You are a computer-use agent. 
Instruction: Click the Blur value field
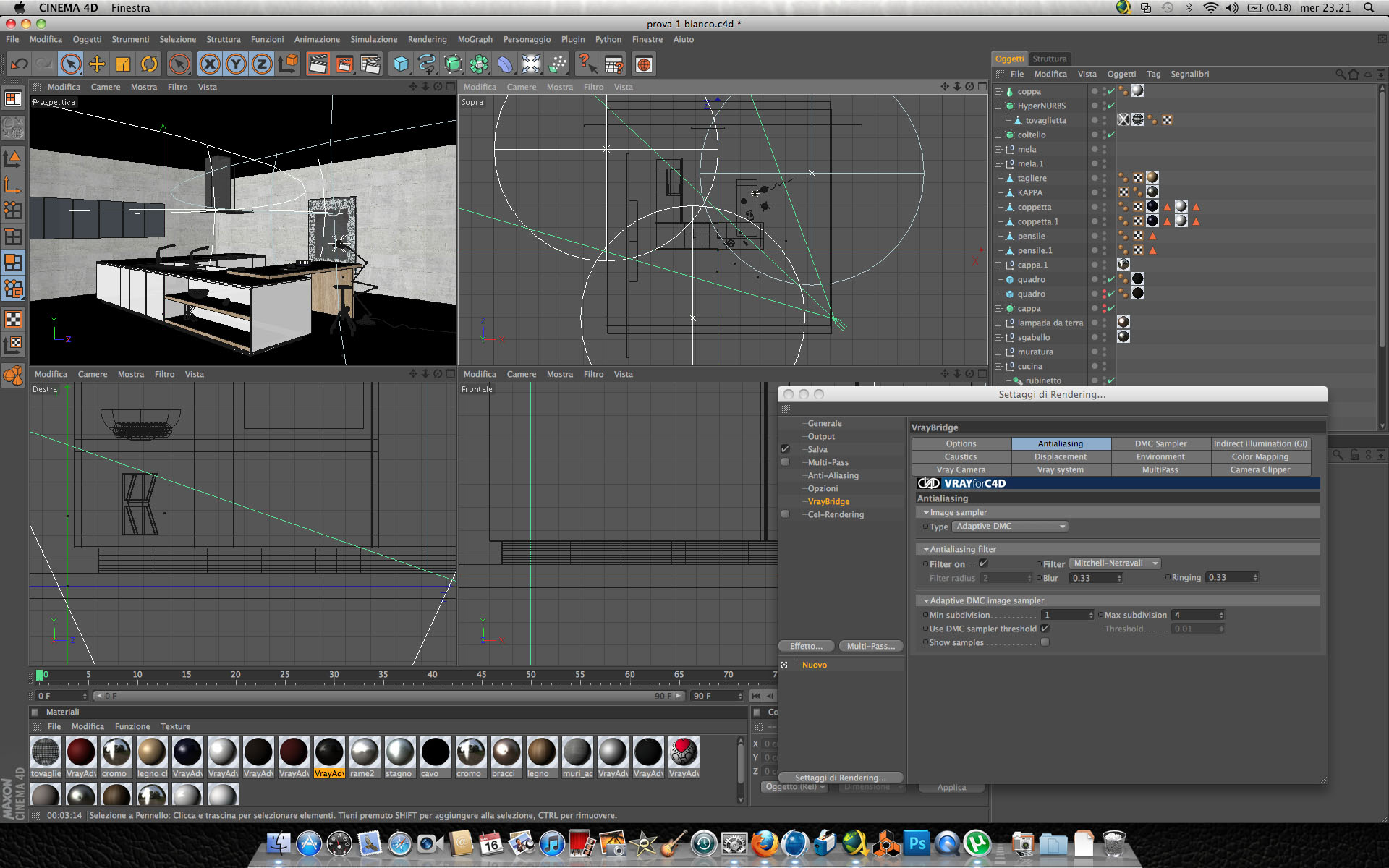1092,578
